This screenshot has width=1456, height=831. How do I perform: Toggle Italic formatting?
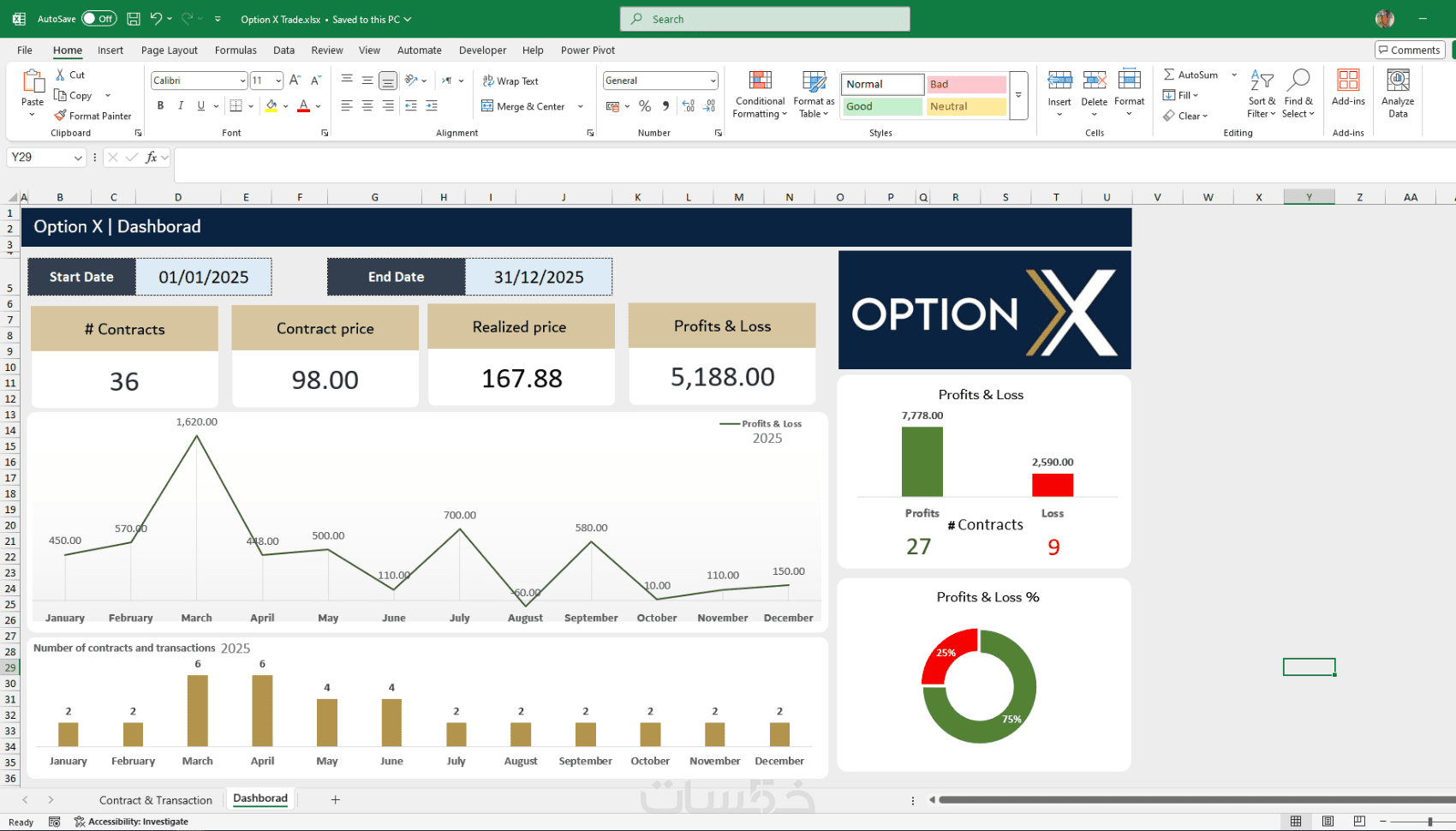[181, 106]
